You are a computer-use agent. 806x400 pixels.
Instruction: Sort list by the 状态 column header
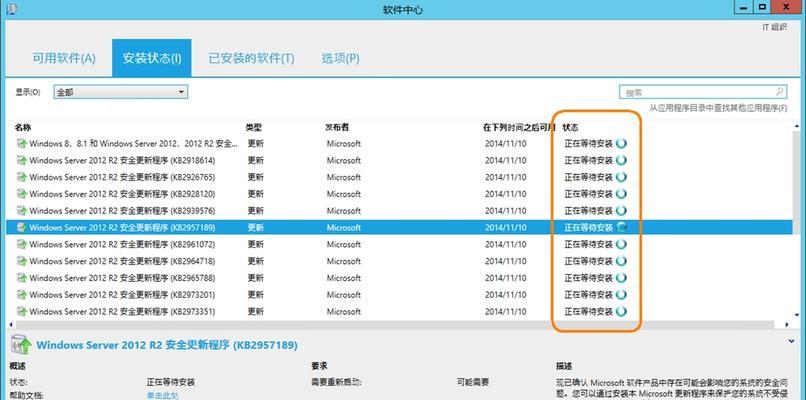pos(571,127)
